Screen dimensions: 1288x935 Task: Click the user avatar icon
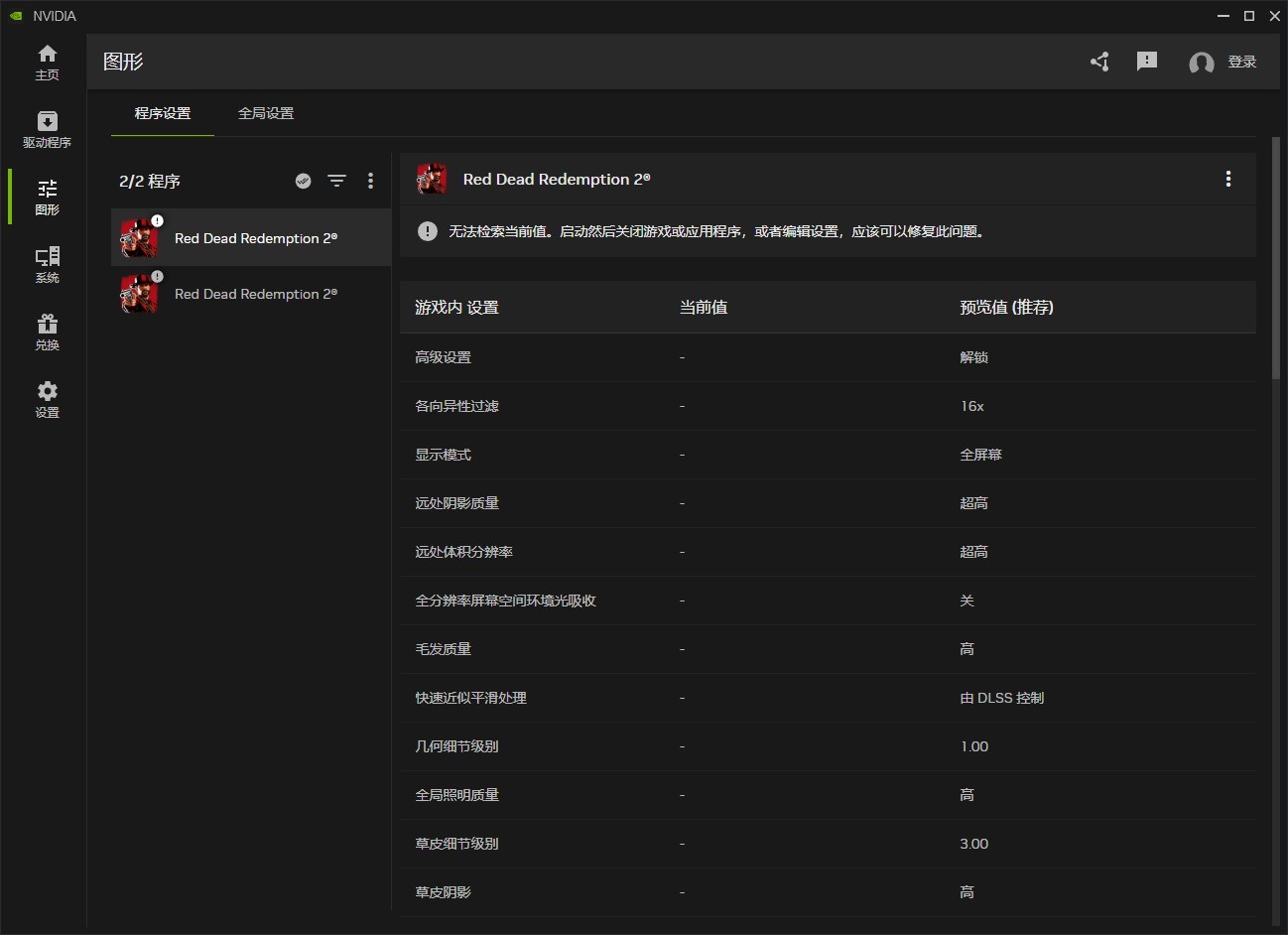1202,63
